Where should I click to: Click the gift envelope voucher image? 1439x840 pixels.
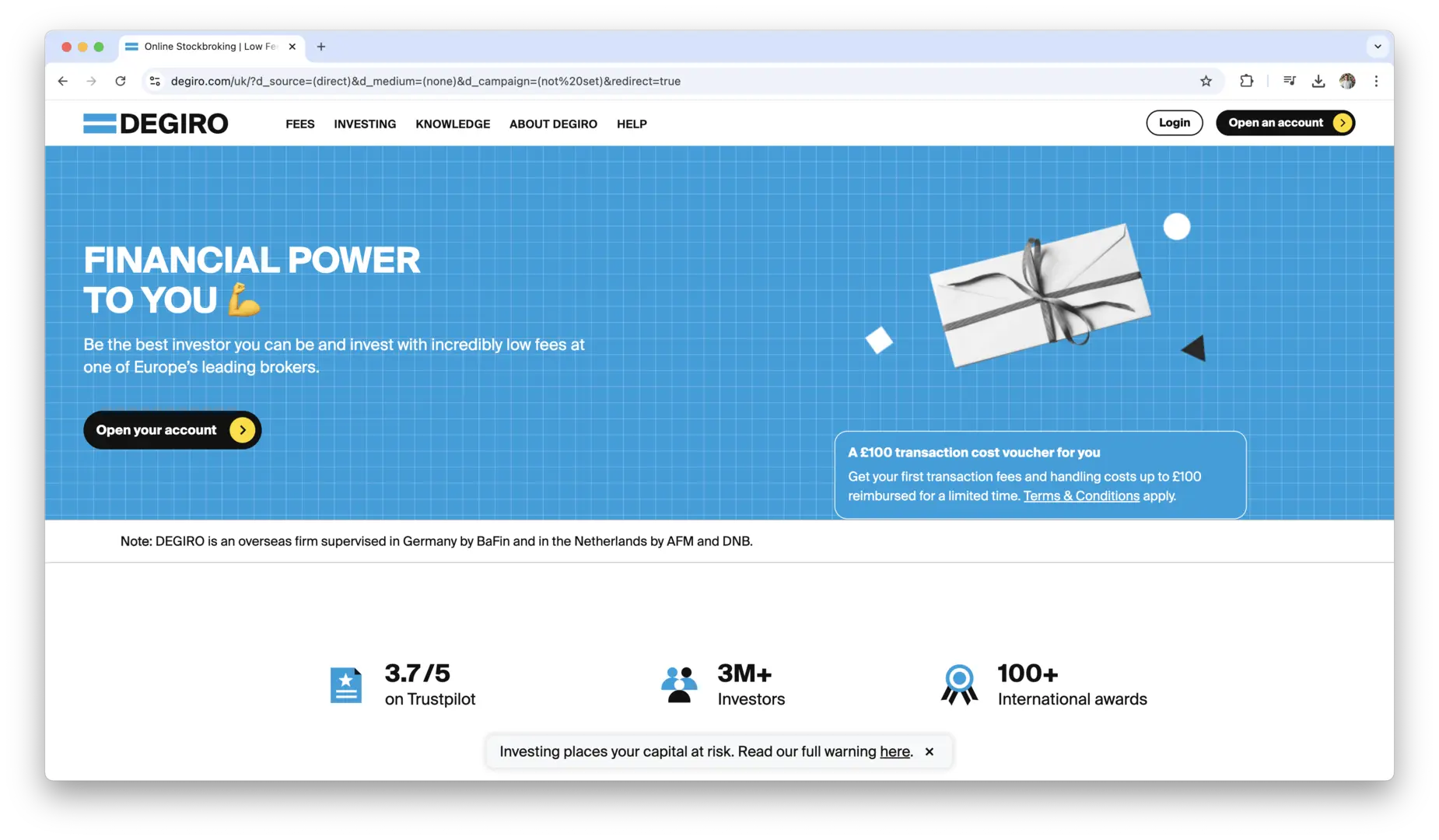click(x=1040, y=295)
